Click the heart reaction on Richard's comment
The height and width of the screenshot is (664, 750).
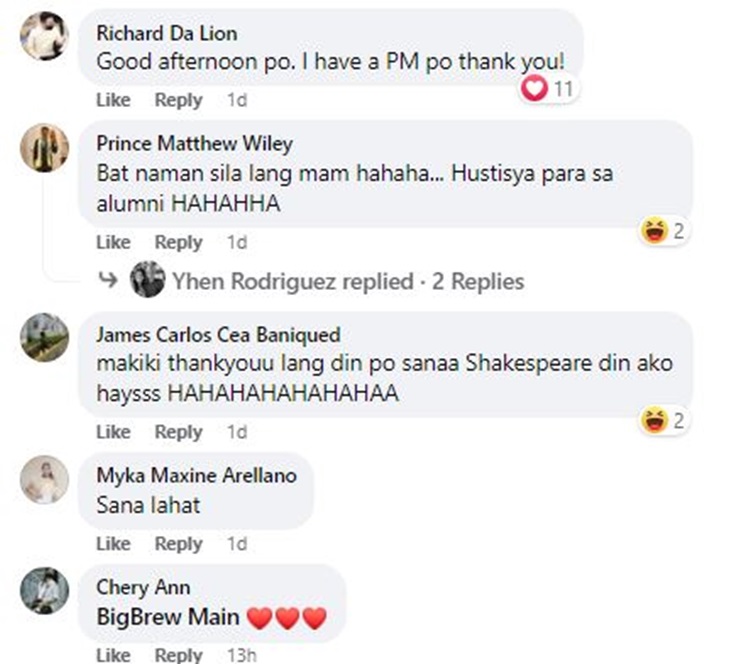pos(537,89)
